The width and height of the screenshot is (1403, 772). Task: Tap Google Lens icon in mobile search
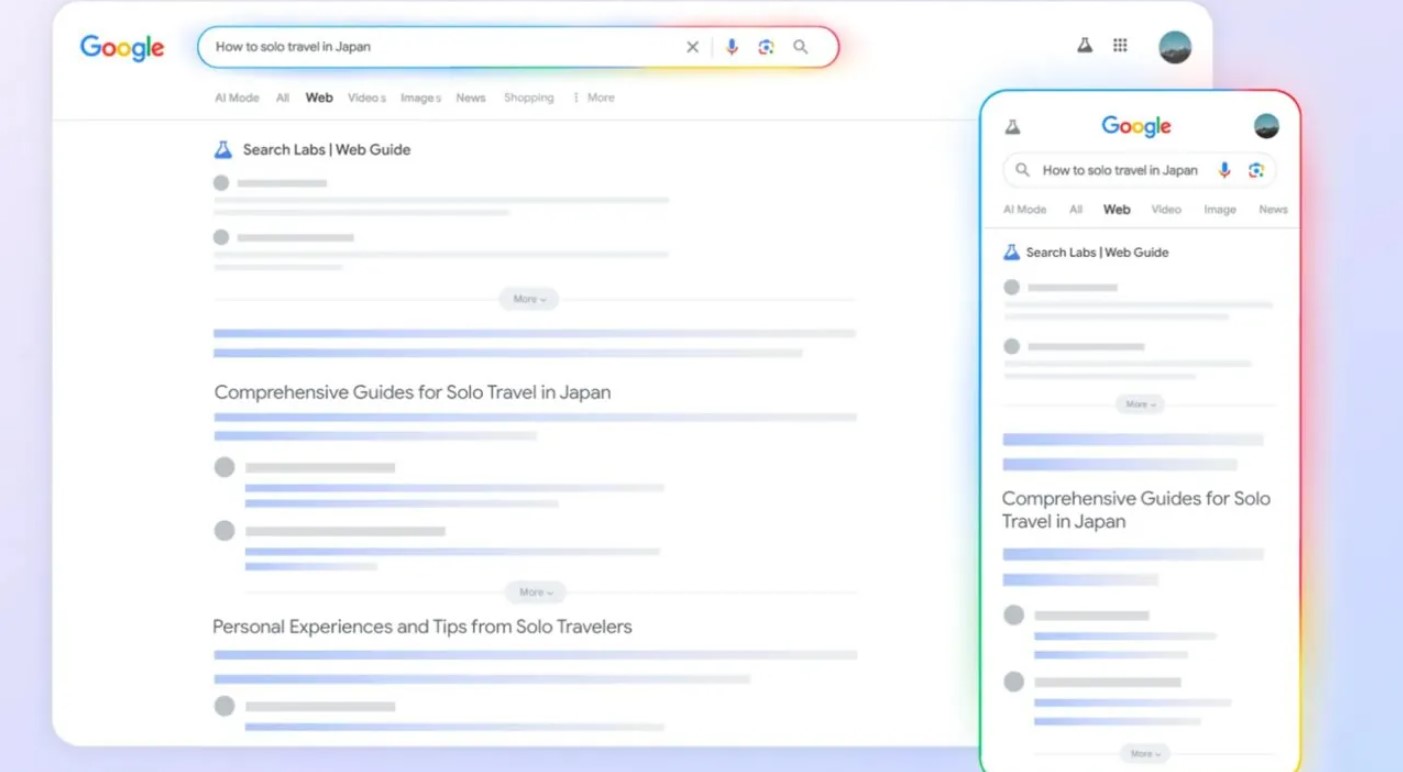click(x=1256, y=170)
